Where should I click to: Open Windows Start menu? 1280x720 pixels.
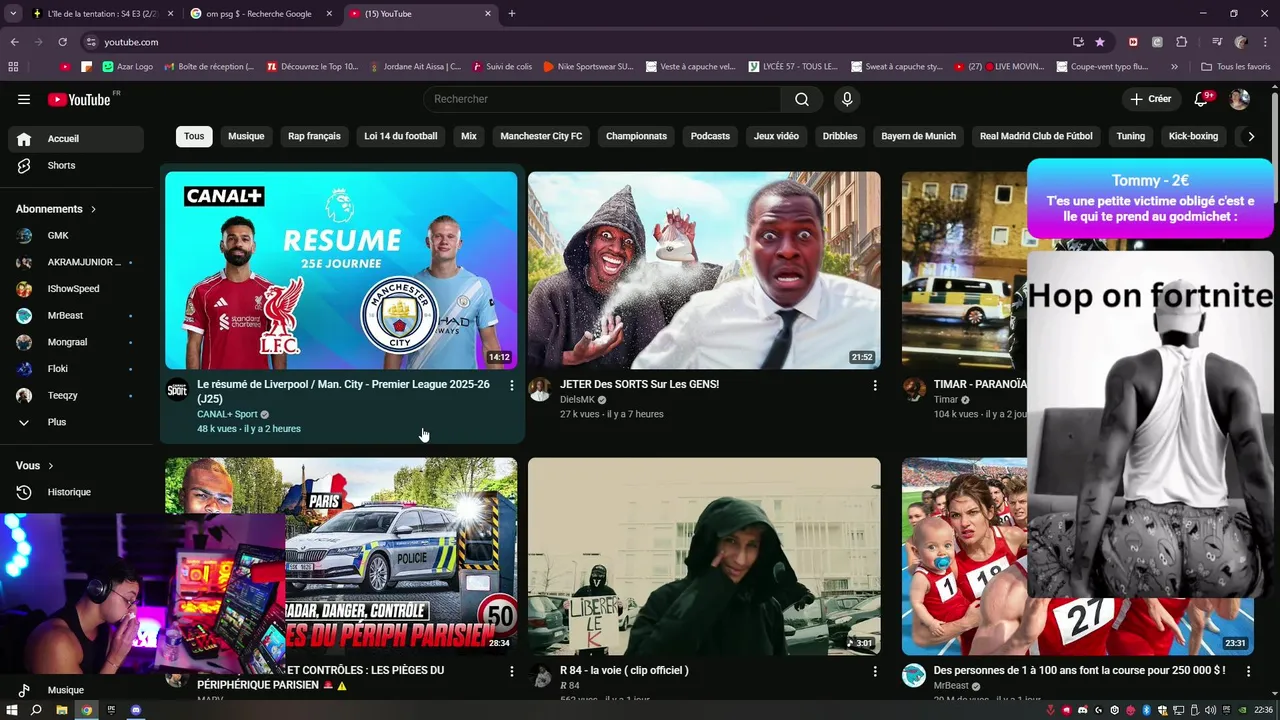pyautogui.click(x=12, y=710)
